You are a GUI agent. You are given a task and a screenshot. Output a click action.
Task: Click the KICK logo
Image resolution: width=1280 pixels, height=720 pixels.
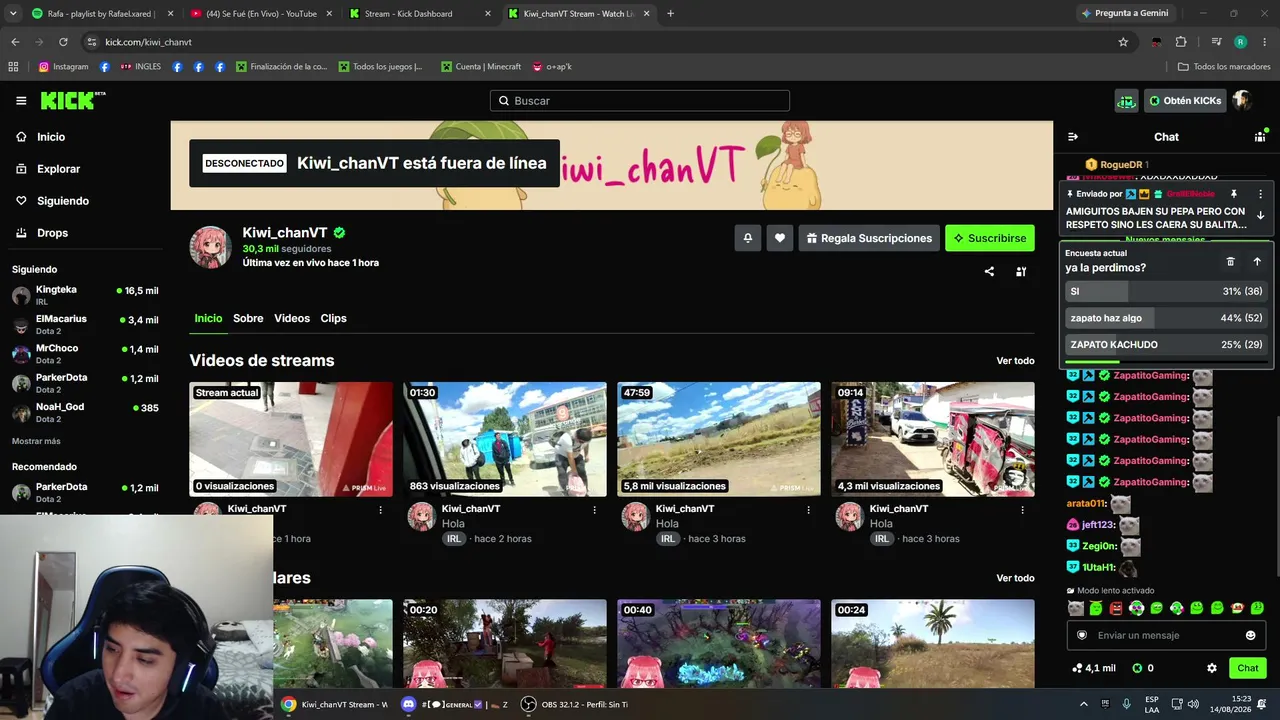73,100
